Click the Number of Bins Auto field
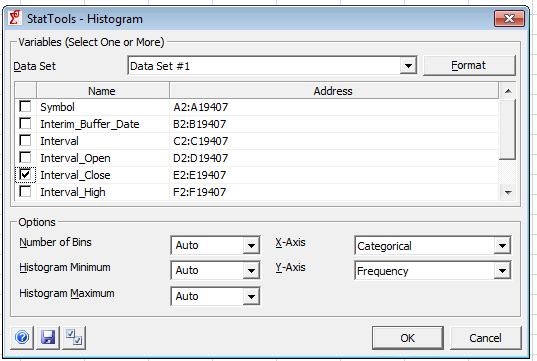The width and height of the screenshot is (537, 361). [207, 245]
